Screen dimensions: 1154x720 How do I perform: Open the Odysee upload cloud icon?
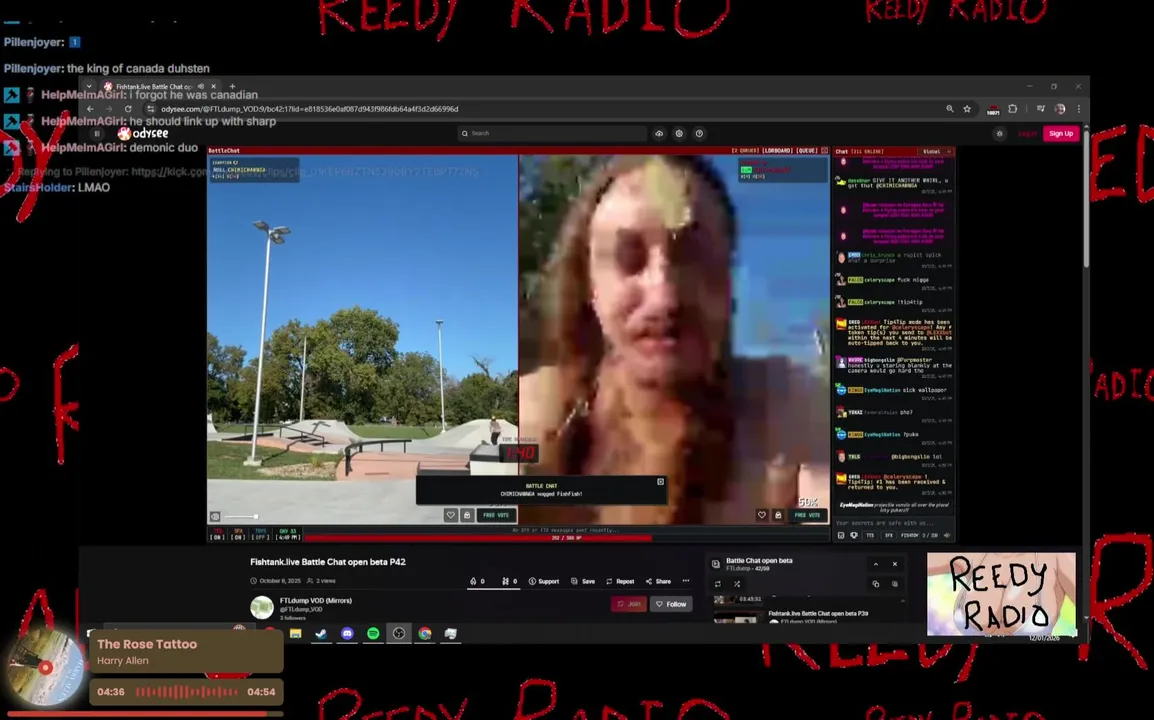[659, 133]
